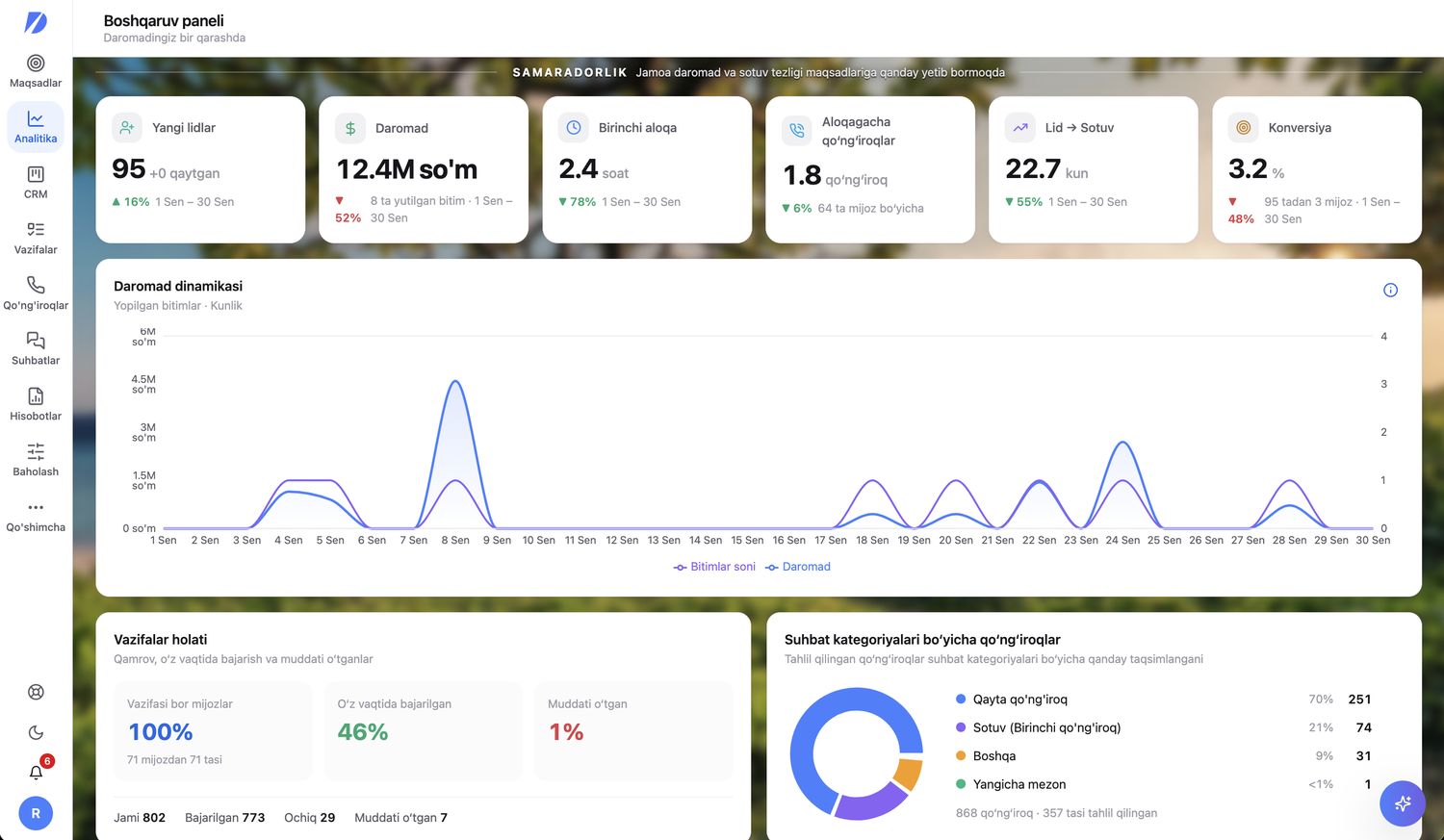Go to Vazifalar in sidebar
The width and height of the screenshot is (1444, 840).
coord(36,238)
